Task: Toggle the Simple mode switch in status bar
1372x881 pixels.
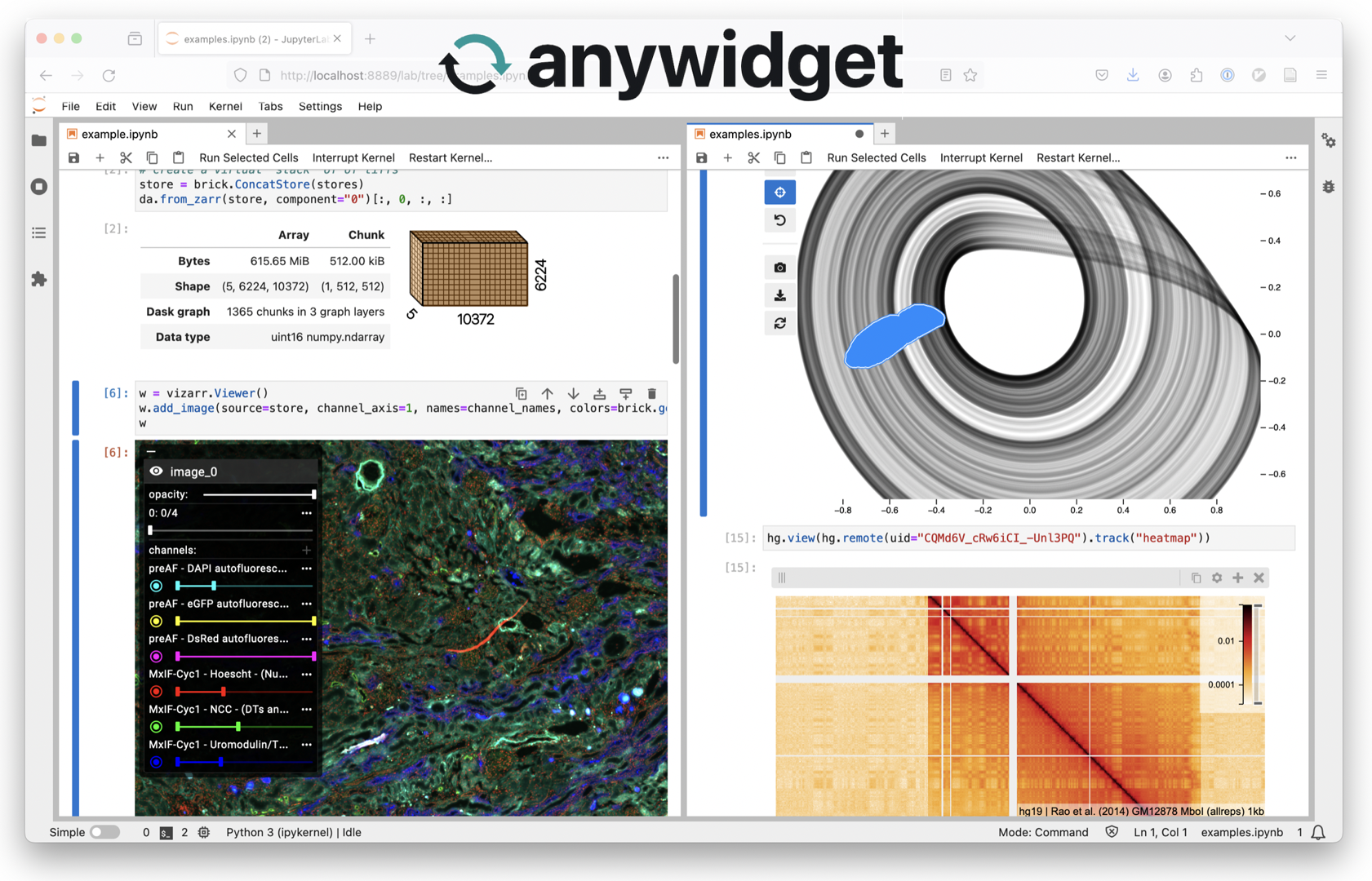Action: coord(105,831)
